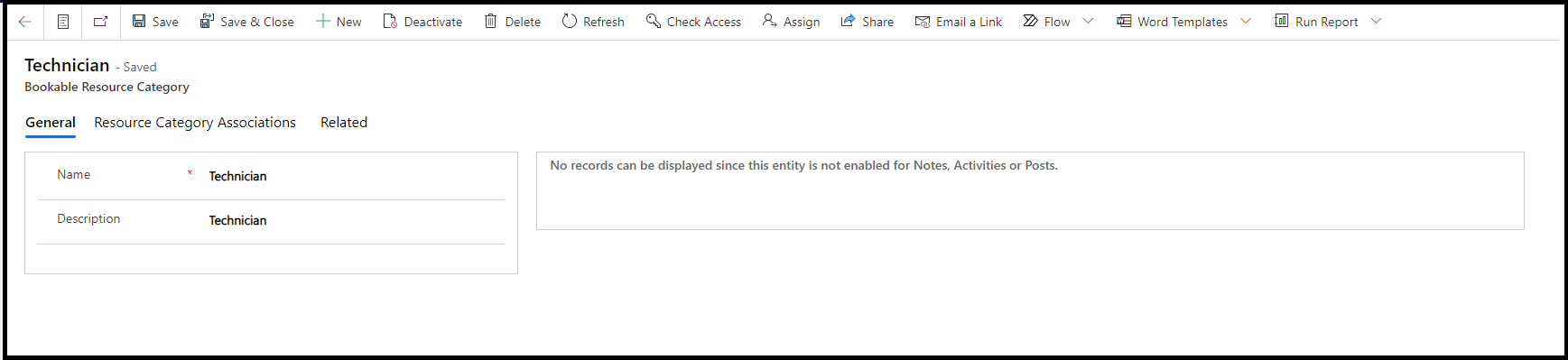The height and width of the screenshot is (360, 1568).
Task: Refresh the record
Action: (593, 22)
